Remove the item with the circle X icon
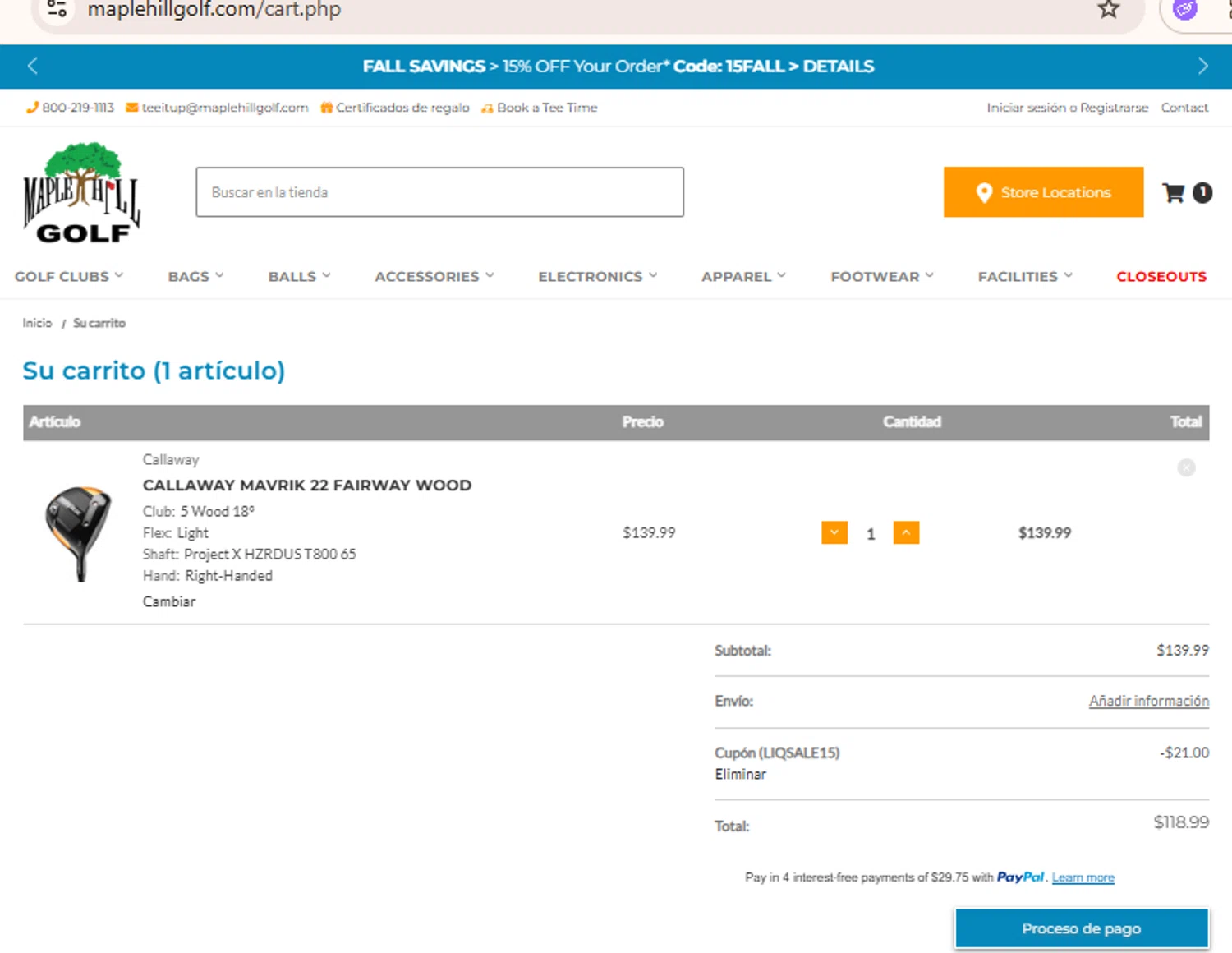The image size is (1232, 953). pyautogui.click(x=1186, y=467)
